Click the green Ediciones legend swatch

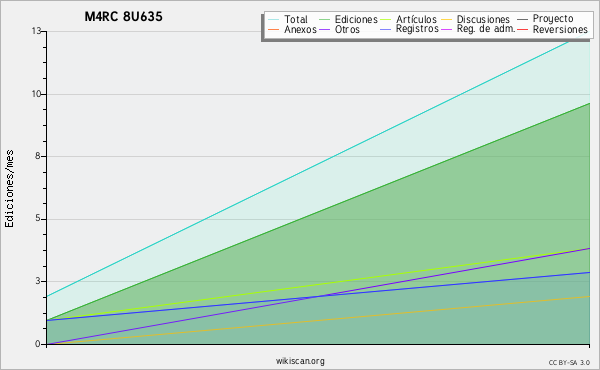(324, 19)
